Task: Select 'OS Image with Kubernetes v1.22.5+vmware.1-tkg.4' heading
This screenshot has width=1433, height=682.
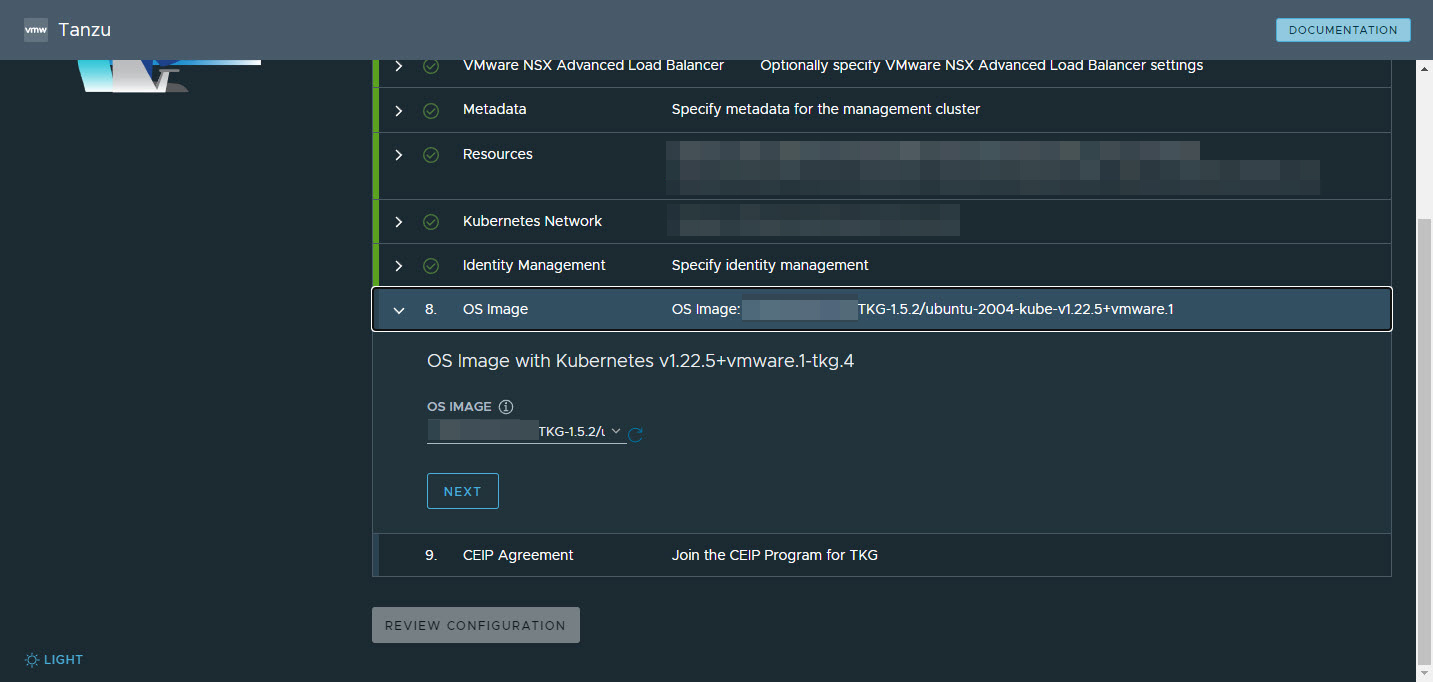Action: 640,361
